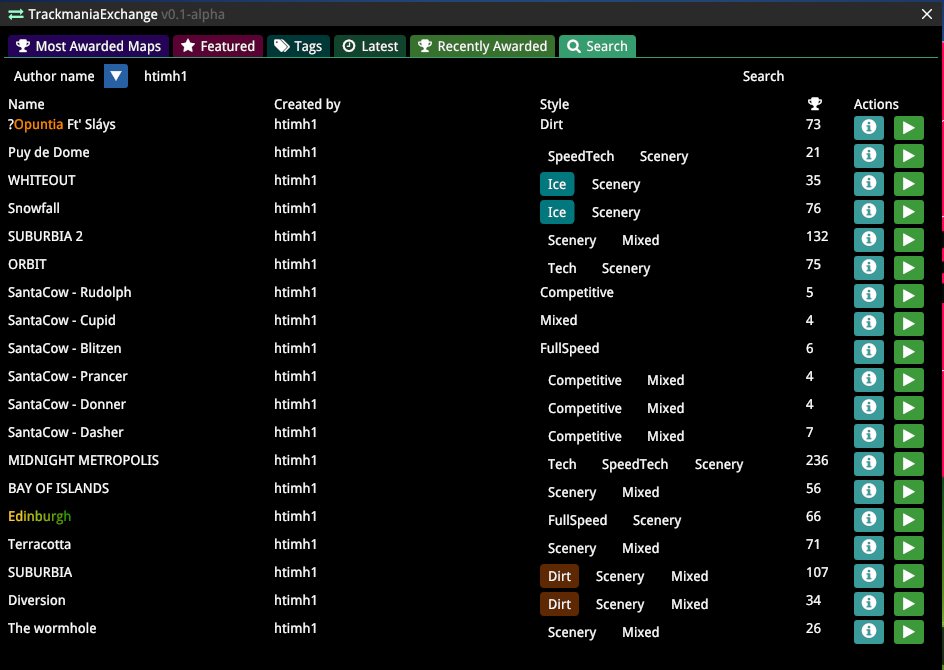944x670 pixels.
Task: Play the Diversion map
Action: click(910, 604)
